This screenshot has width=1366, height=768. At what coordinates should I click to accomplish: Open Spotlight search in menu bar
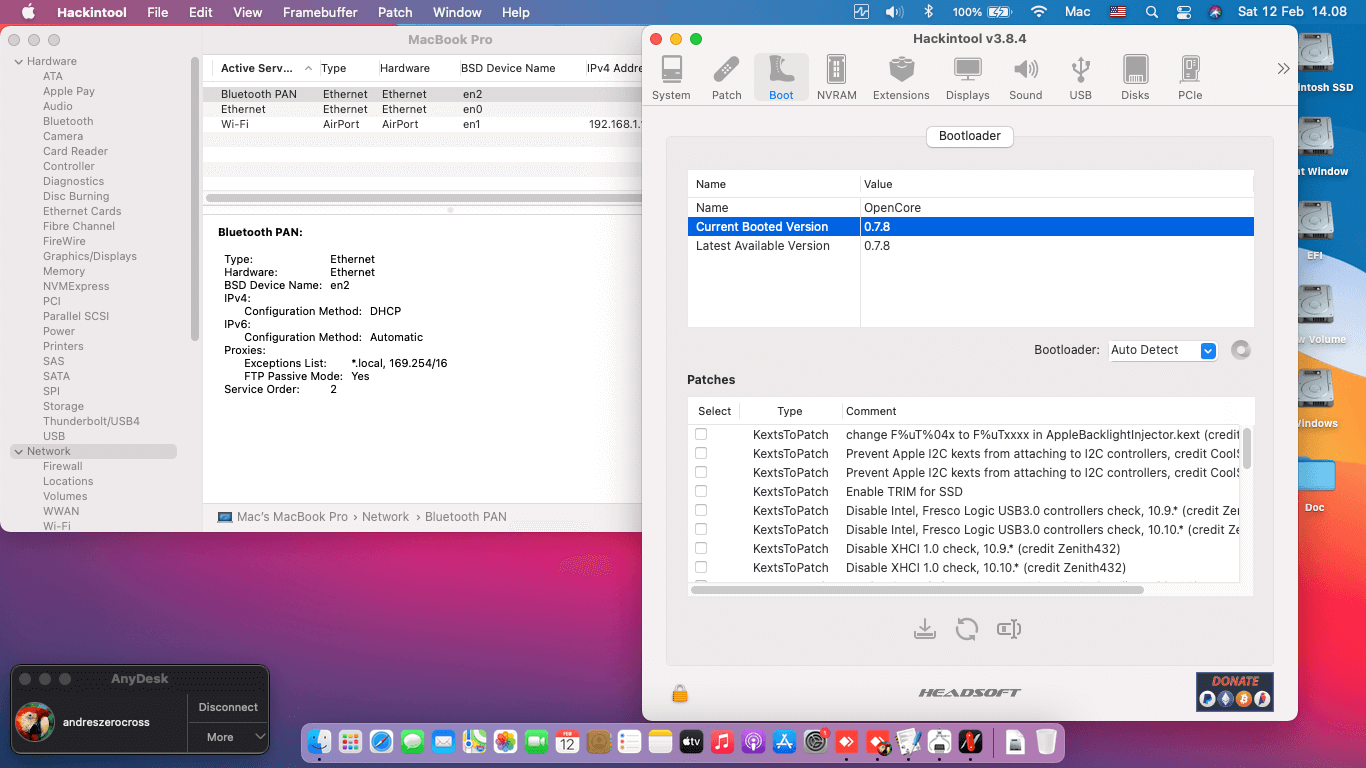coord(1152,12)
